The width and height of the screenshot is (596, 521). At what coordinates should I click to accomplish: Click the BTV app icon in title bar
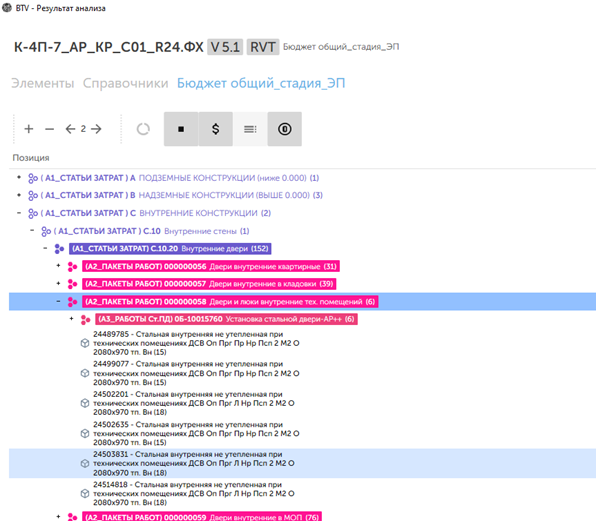click(7, 8)
